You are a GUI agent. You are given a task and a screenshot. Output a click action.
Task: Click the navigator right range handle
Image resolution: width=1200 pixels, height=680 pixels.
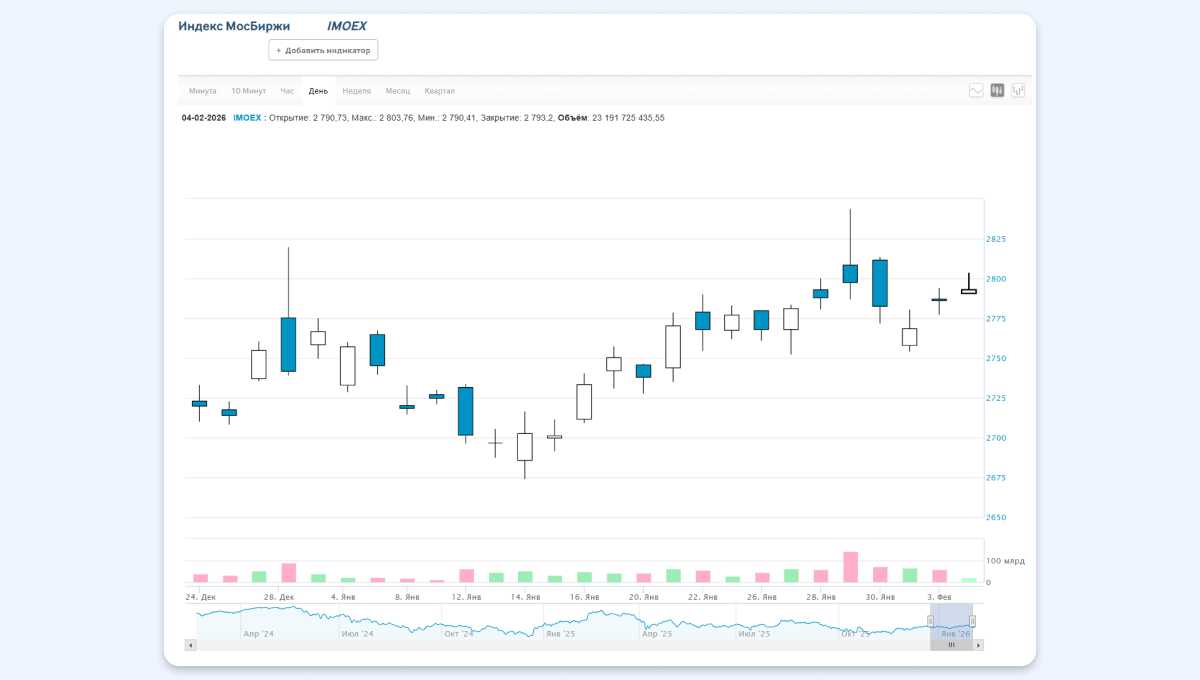pos(972,621)
